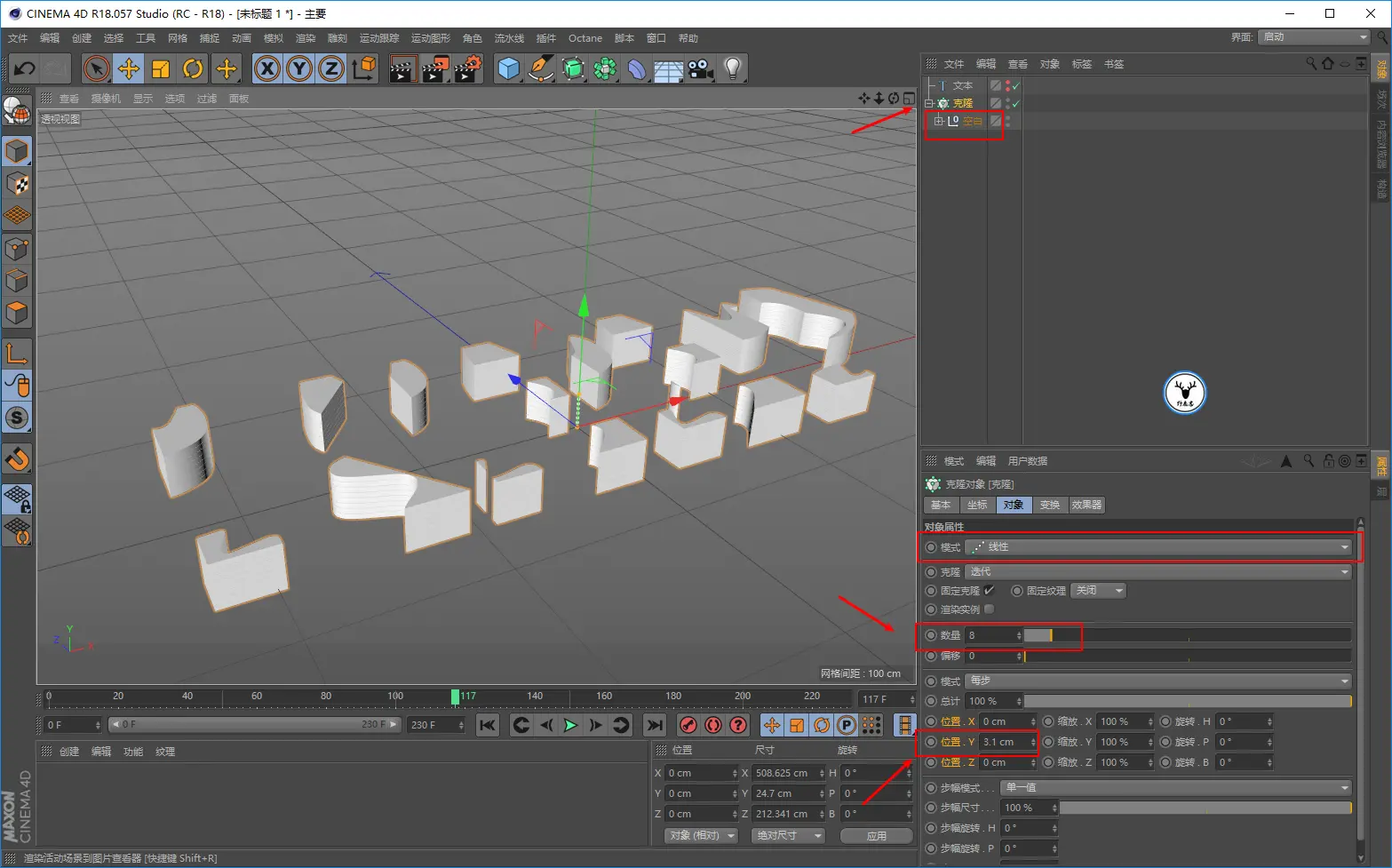
Task: Open the 固定纹理 dropdown showing 关闭
Action: (1099, 591)
